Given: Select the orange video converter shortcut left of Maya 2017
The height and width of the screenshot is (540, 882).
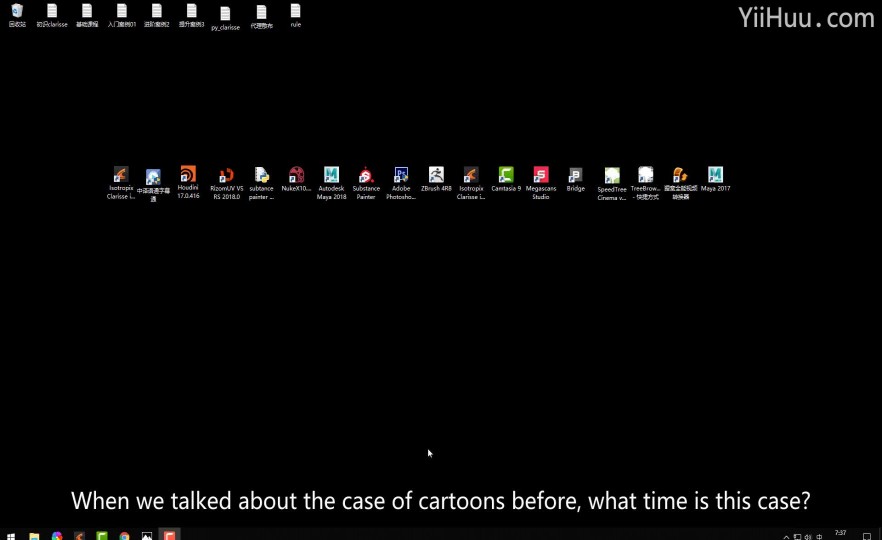Looking at the screenshot, I should [680, 183].
